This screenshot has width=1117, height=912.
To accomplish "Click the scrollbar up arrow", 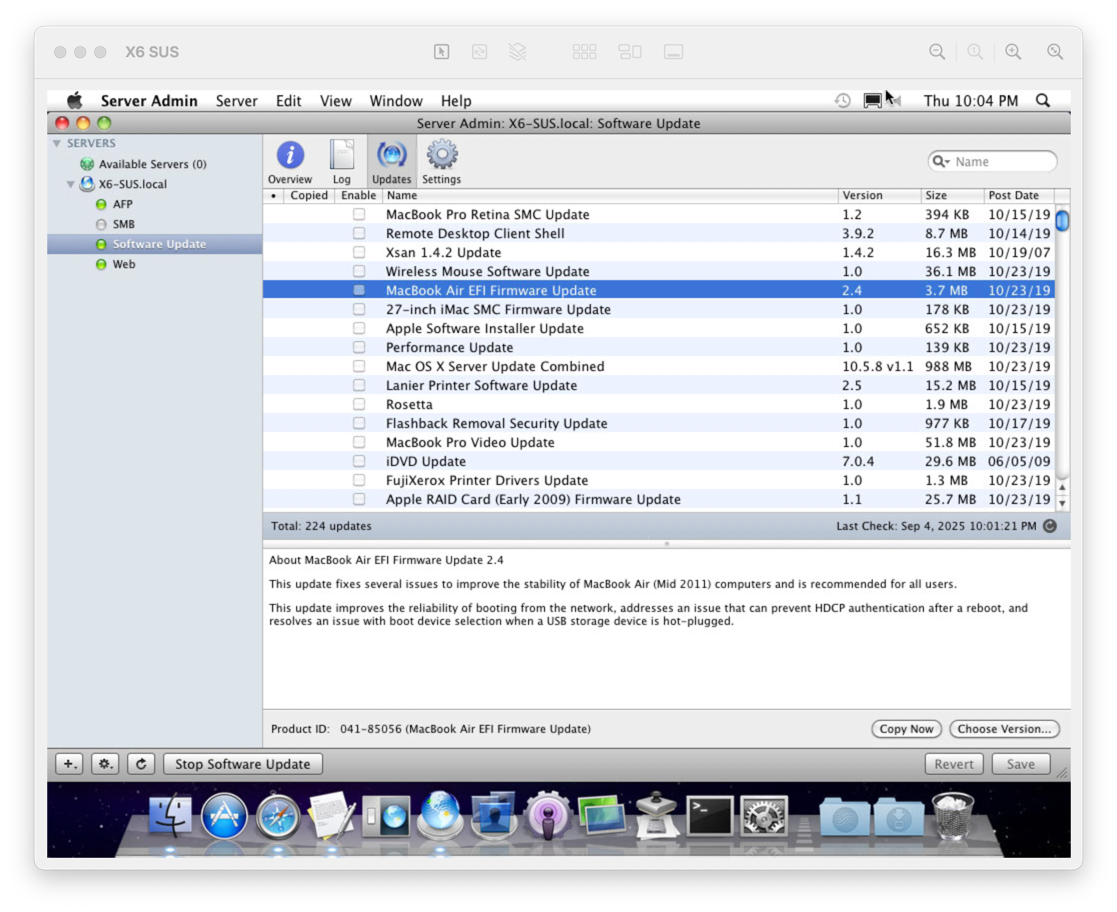I will click(x=1062, y=487).
